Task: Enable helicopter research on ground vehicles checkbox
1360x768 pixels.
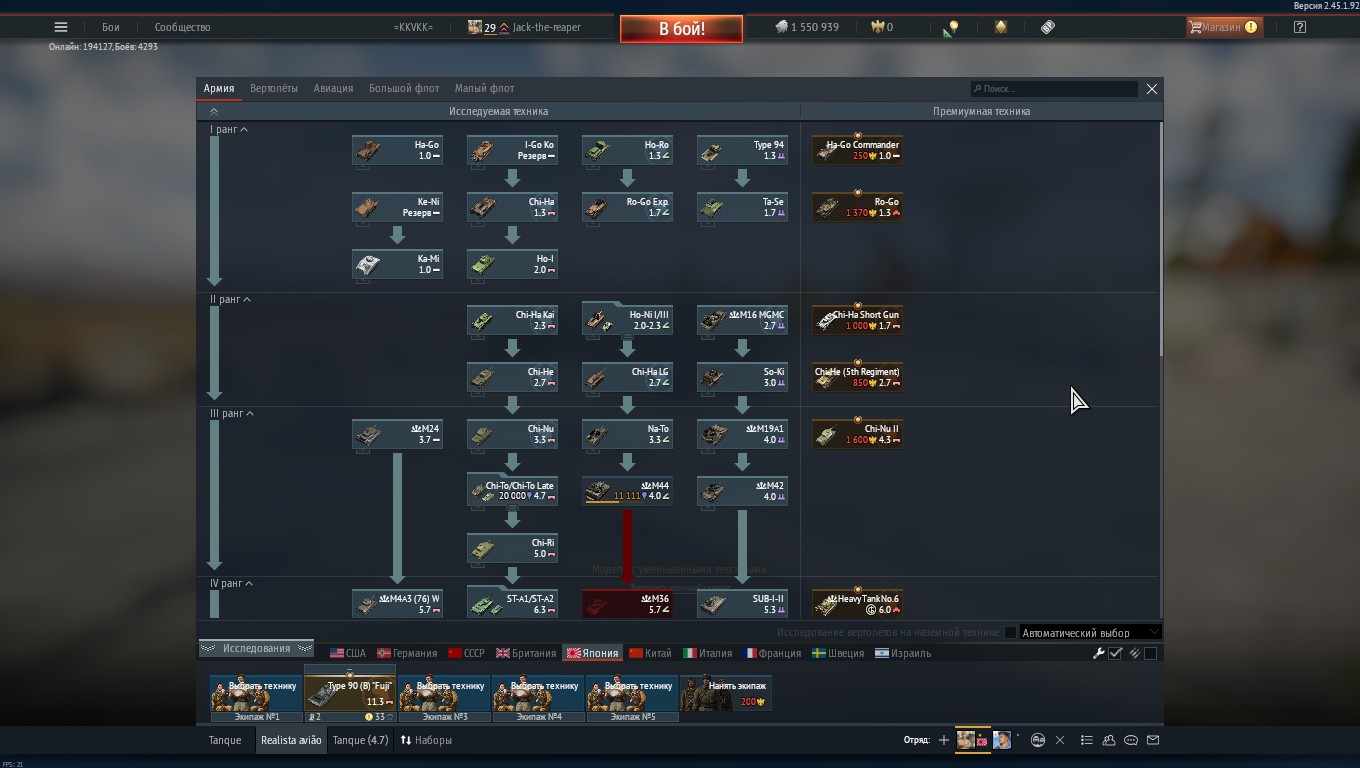Action: pyautogui.click(x=1010, y=632)
